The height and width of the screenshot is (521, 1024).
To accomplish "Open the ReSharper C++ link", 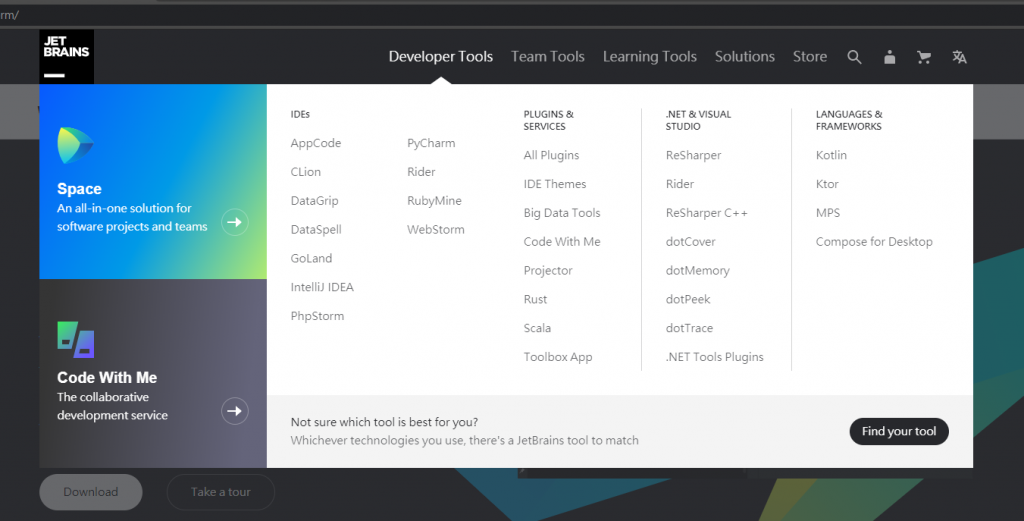I will coord(707,212).
